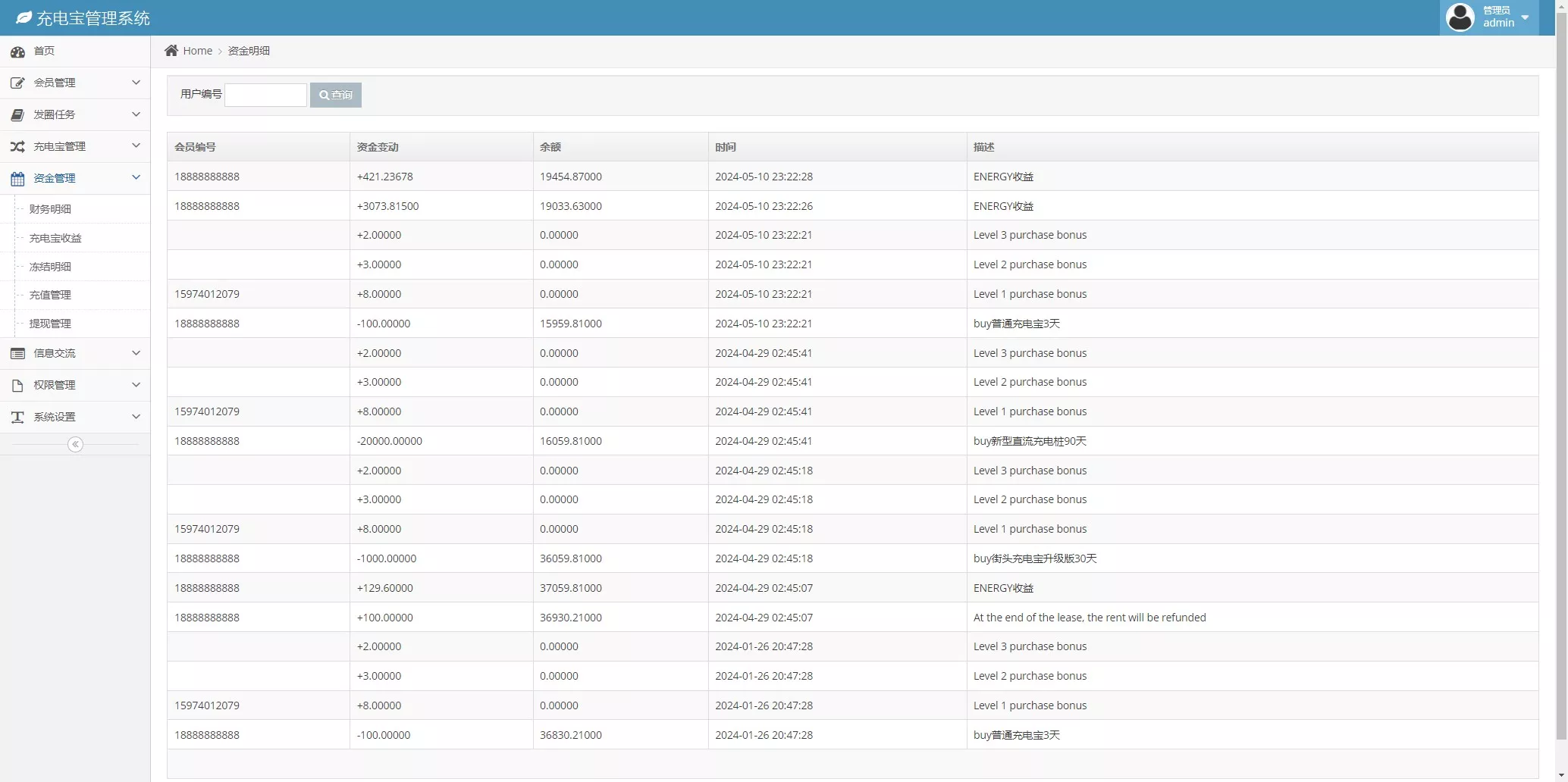
Task: Click the admin user avatar
Action: tap(1460, 17)
